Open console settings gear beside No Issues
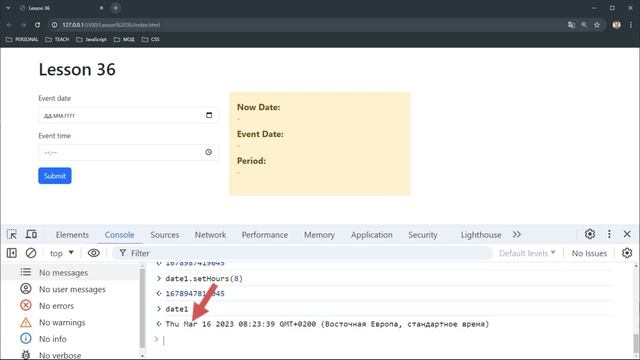This screenshot has height=360, width=640. [627, 253]
